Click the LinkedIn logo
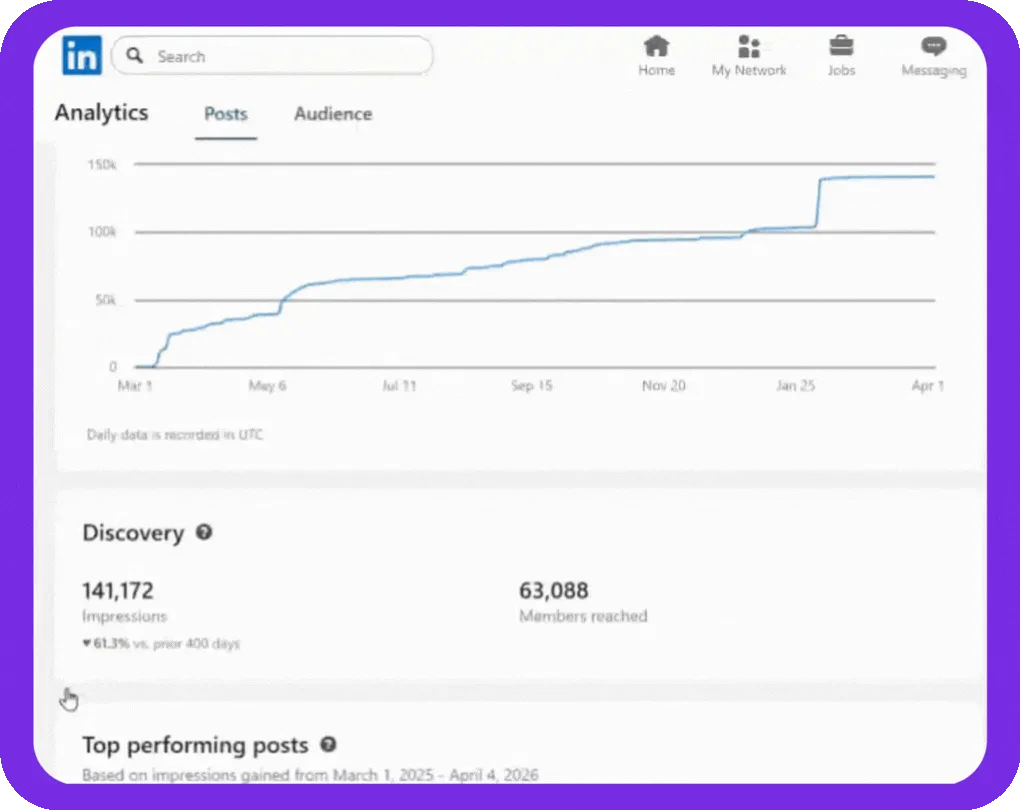 point(81,56)
